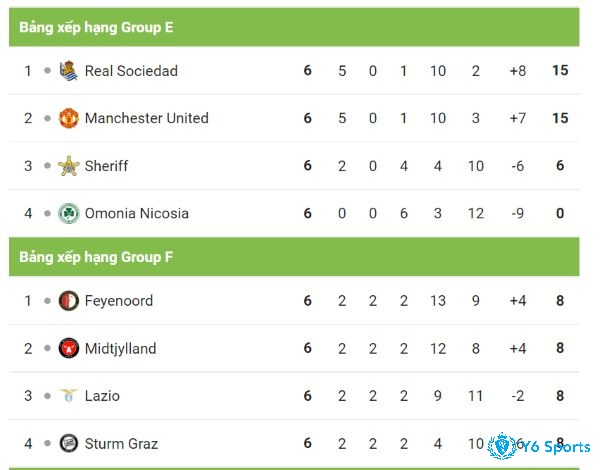Click Real Sociedad's 15 points value
The height and width of the screenshot is (470, 600).
click(560, 71)
